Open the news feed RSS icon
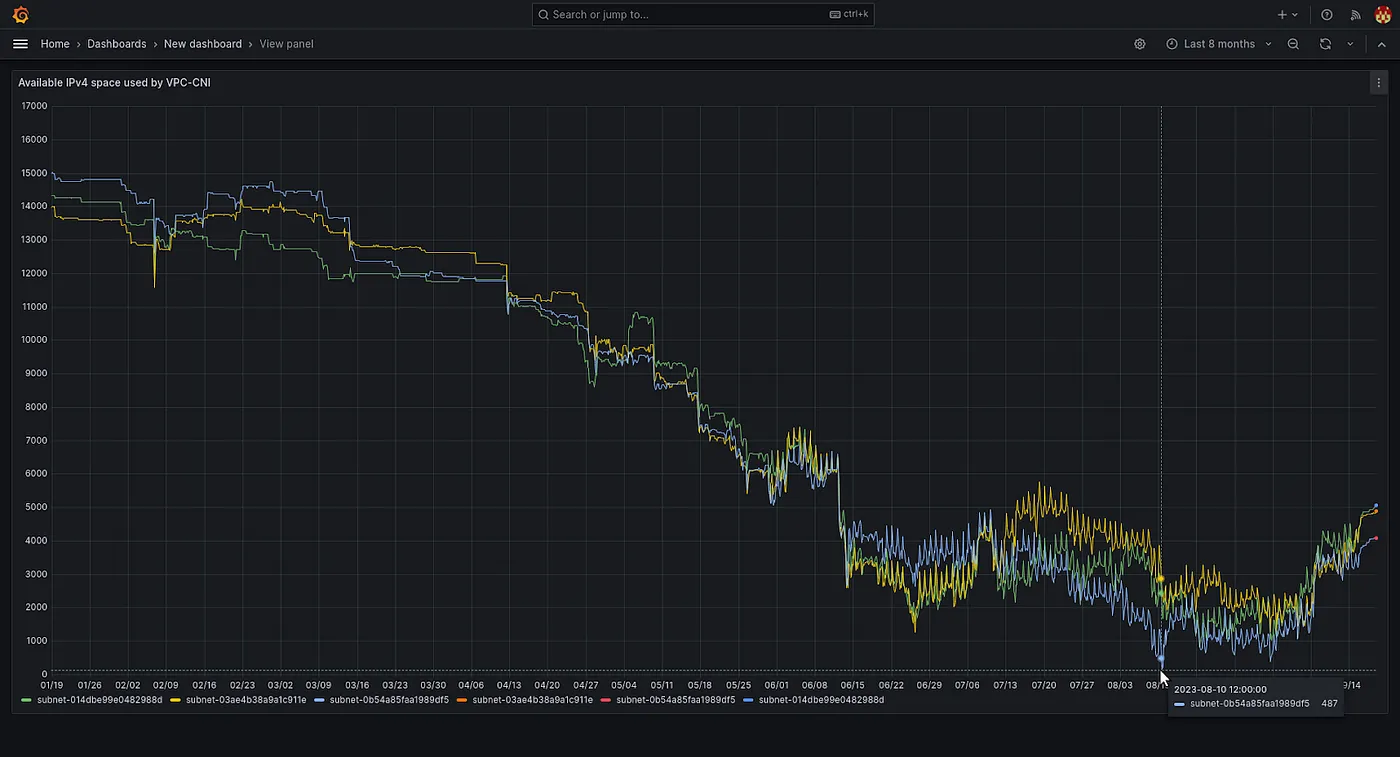This screenshot has height=757, width=1400. click(1356, 15)
